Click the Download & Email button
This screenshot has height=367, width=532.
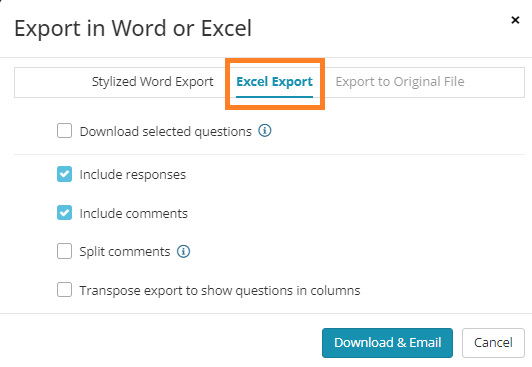tap(387, 343)
